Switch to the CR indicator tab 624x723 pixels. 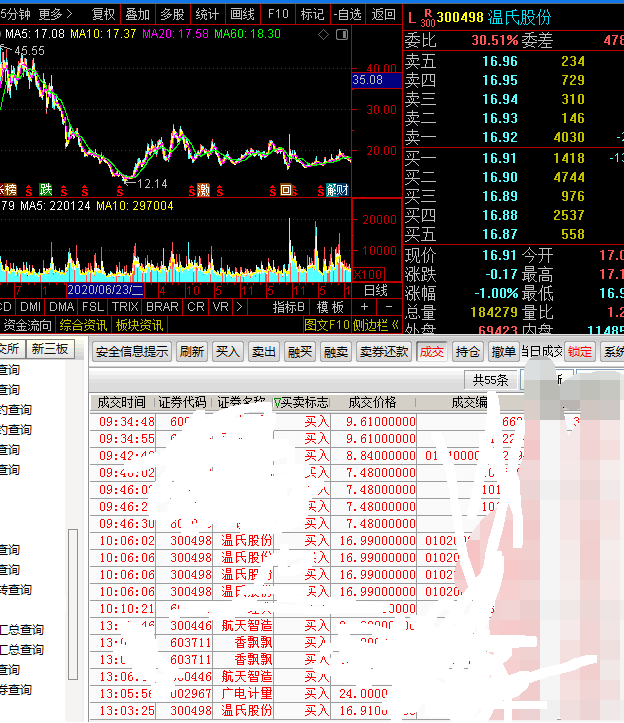(196, 307)
